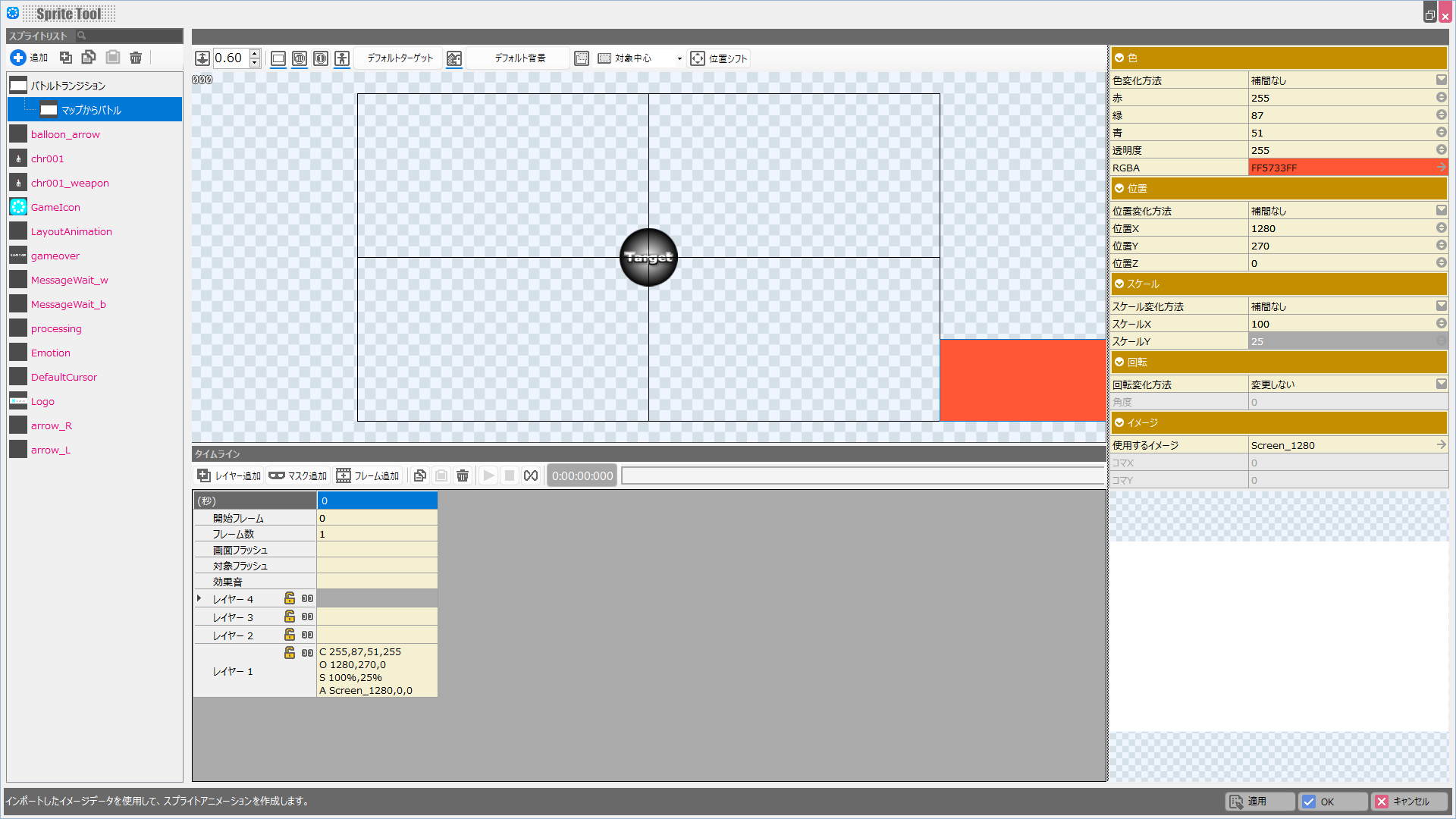Screen dimensions: 1456x819
Task: Click the 適用 apply button
Action: tap(1259, 802)
